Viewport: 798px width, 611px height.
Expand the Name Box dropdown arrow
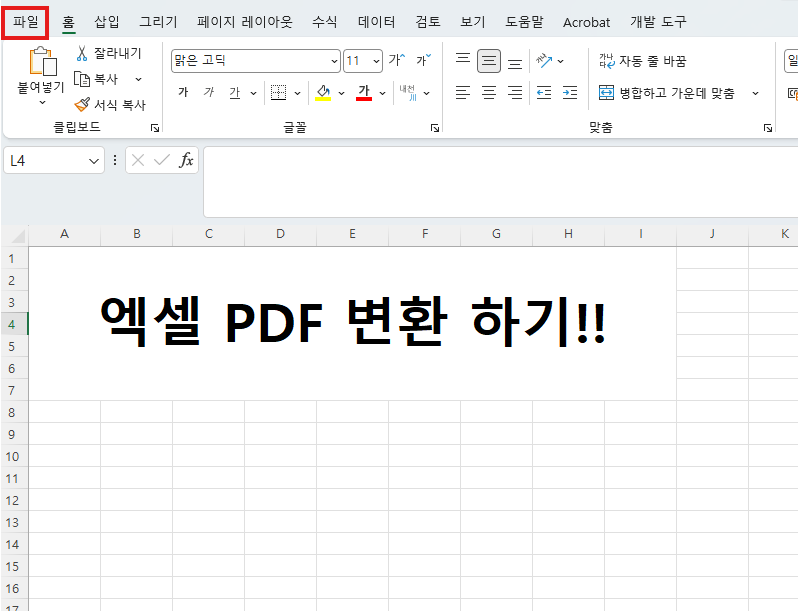(94, 161)
